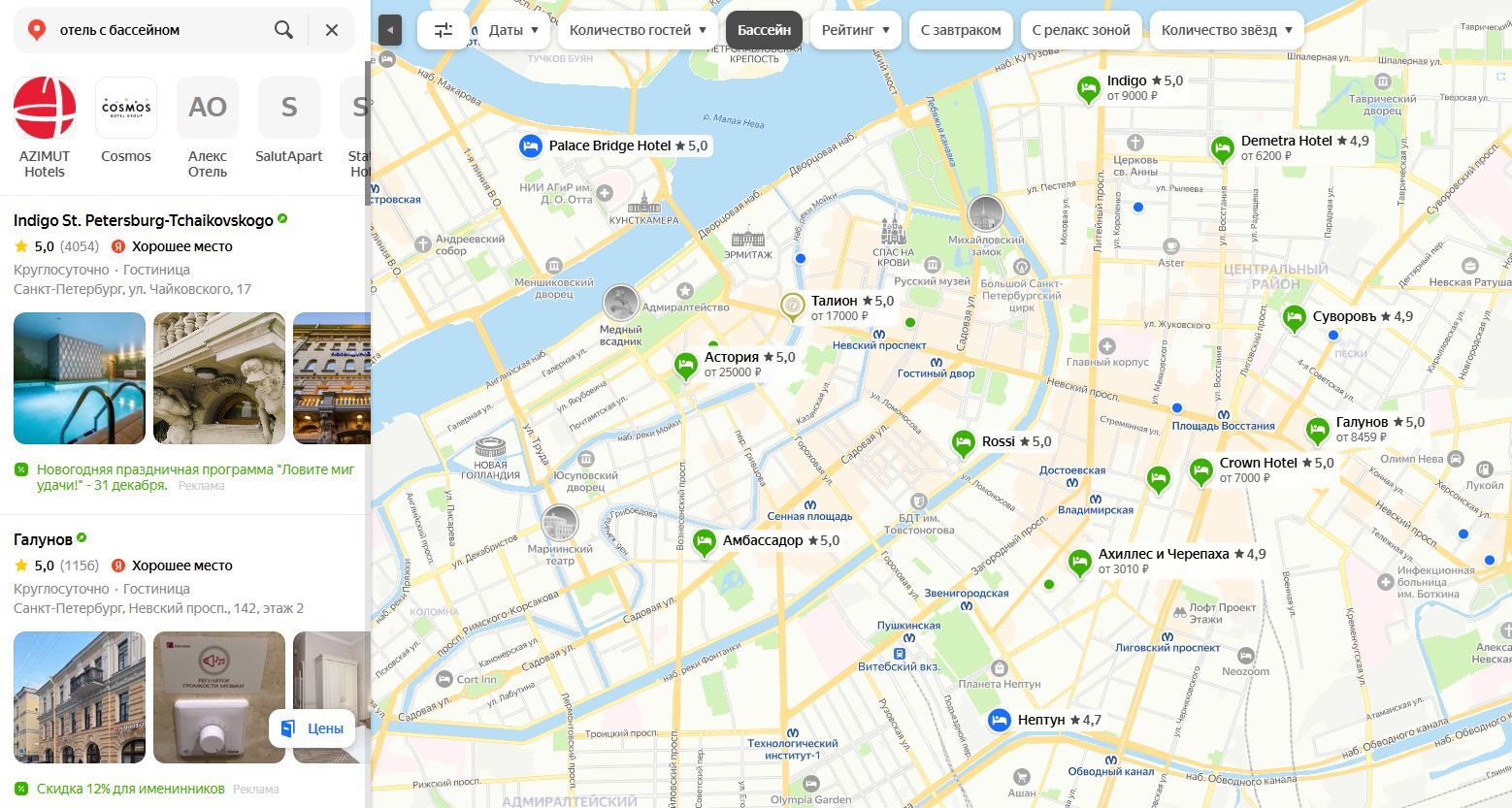1512x808 pixels.
Task: Click the Витебский вкз. station label
Action: point(899,667)
